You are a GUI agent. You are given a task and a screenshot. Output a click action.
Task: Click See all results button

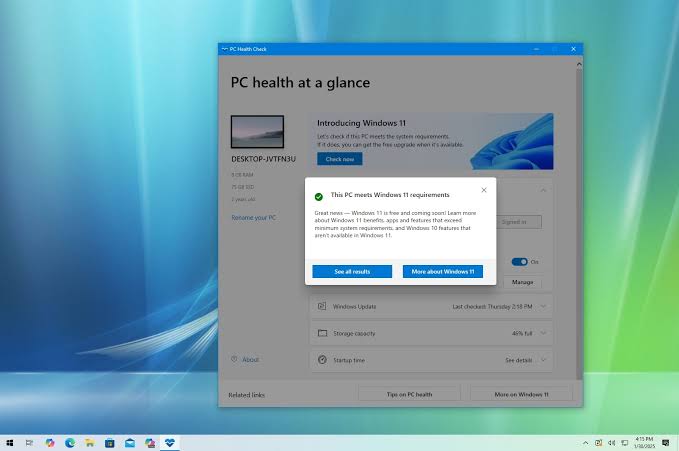point(352,272)
